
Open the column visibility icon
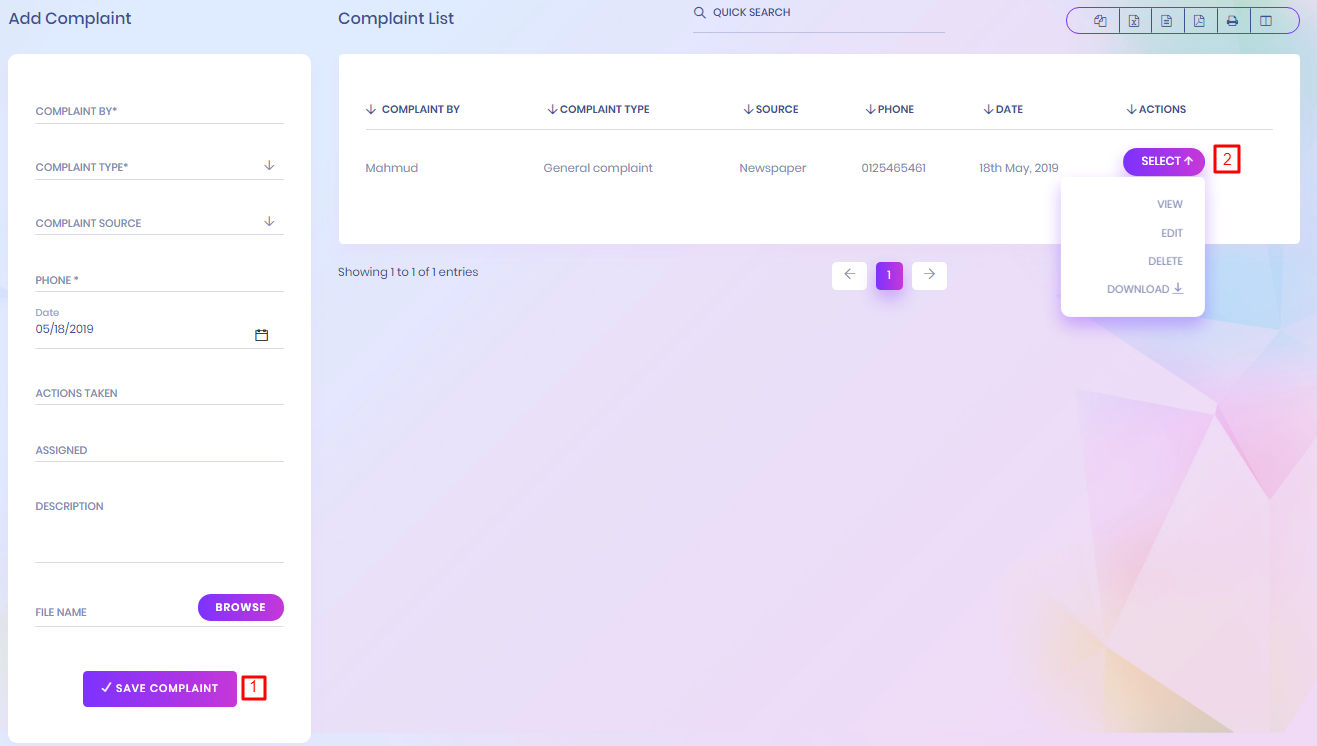1266,21
